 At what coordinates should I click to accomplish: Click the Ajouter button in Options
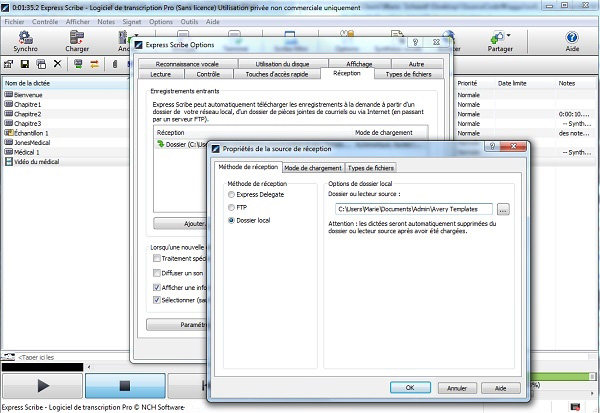point(181,224)
